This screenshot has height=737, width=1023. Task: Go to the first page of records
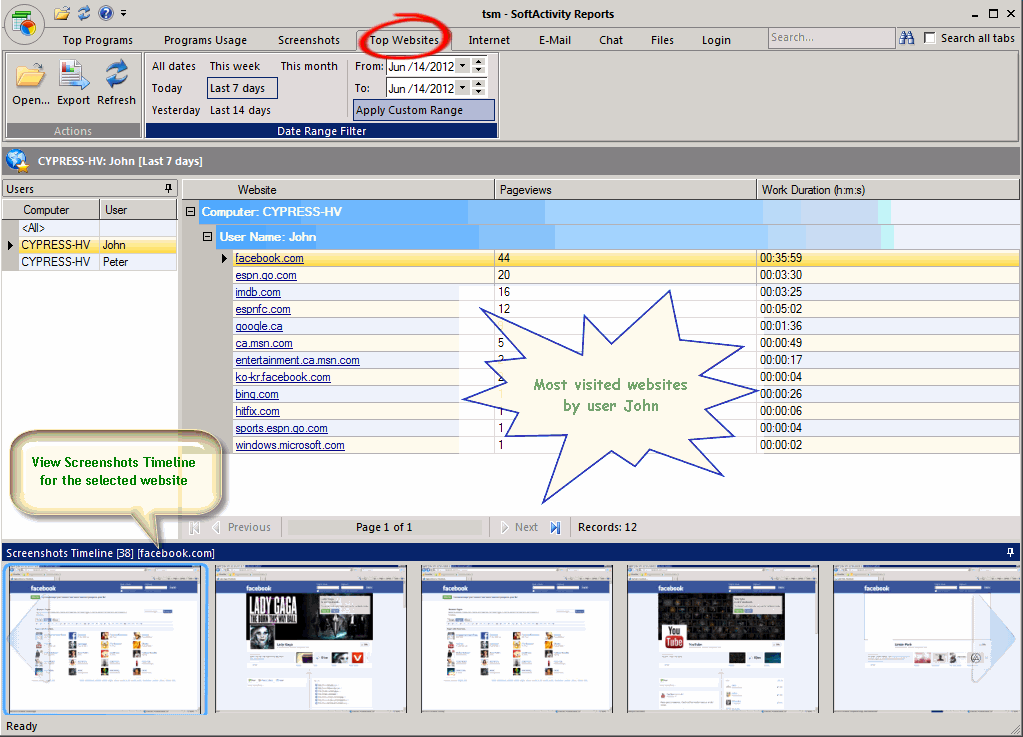(x=194, y=527)
